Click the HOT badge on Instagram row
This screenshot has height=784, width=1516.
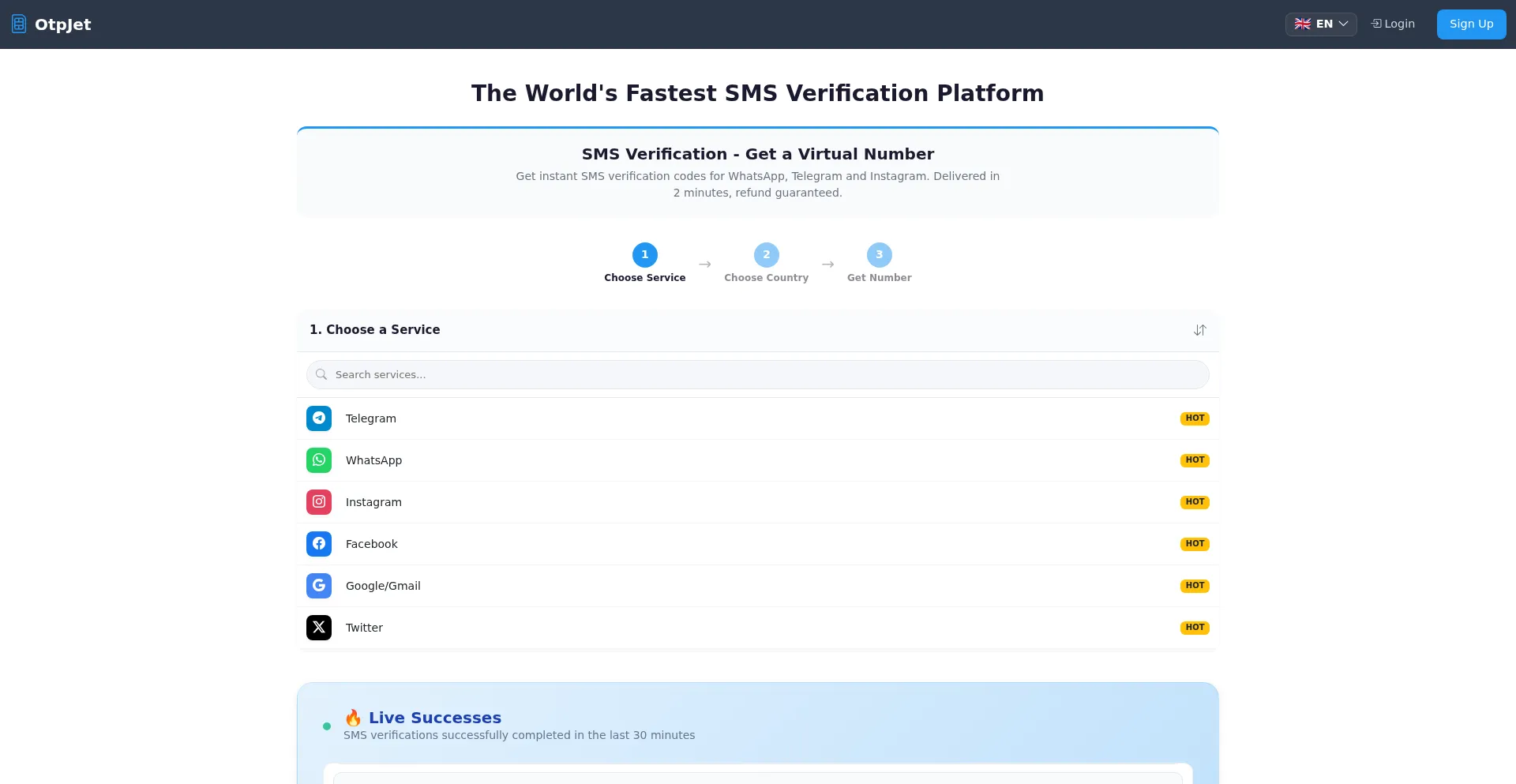(1195, 502)
